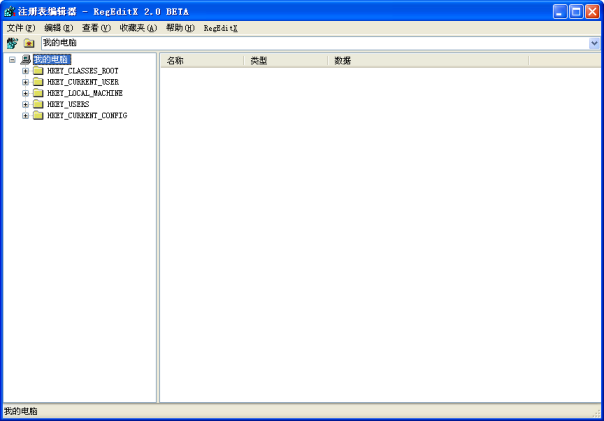Click the My Computer icon in the tree
The image size is (604, 421).
25,60
